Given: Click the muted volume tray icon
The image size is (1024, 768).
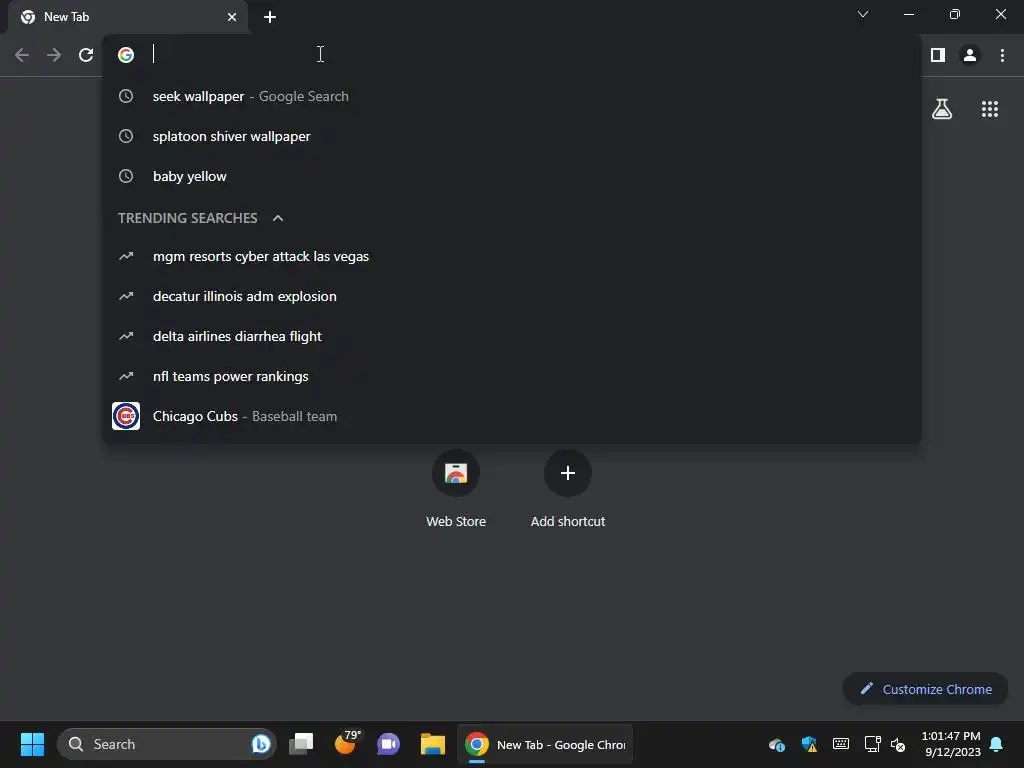Looking at the screenshot, I should coord(898,744).
